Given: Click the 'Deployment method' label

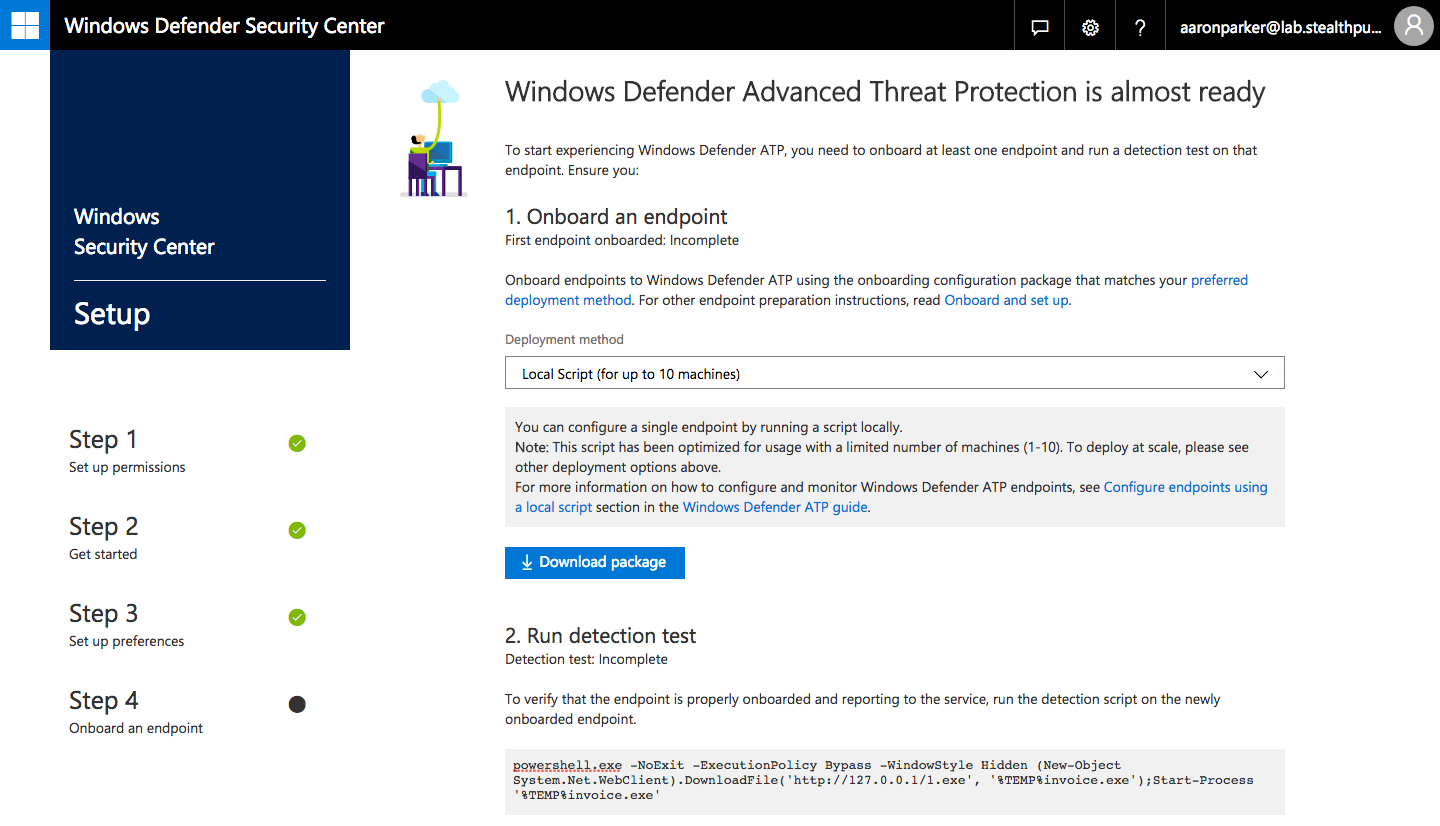Looking at the screenshot, I should click(x=564, y=340).
